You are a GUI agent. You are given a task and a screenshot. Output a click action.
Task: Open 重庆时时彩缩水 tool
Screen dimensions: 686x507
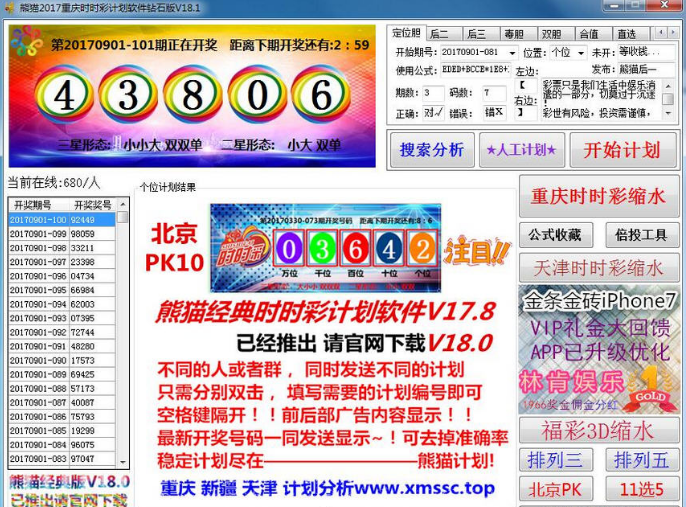[599, 196]
